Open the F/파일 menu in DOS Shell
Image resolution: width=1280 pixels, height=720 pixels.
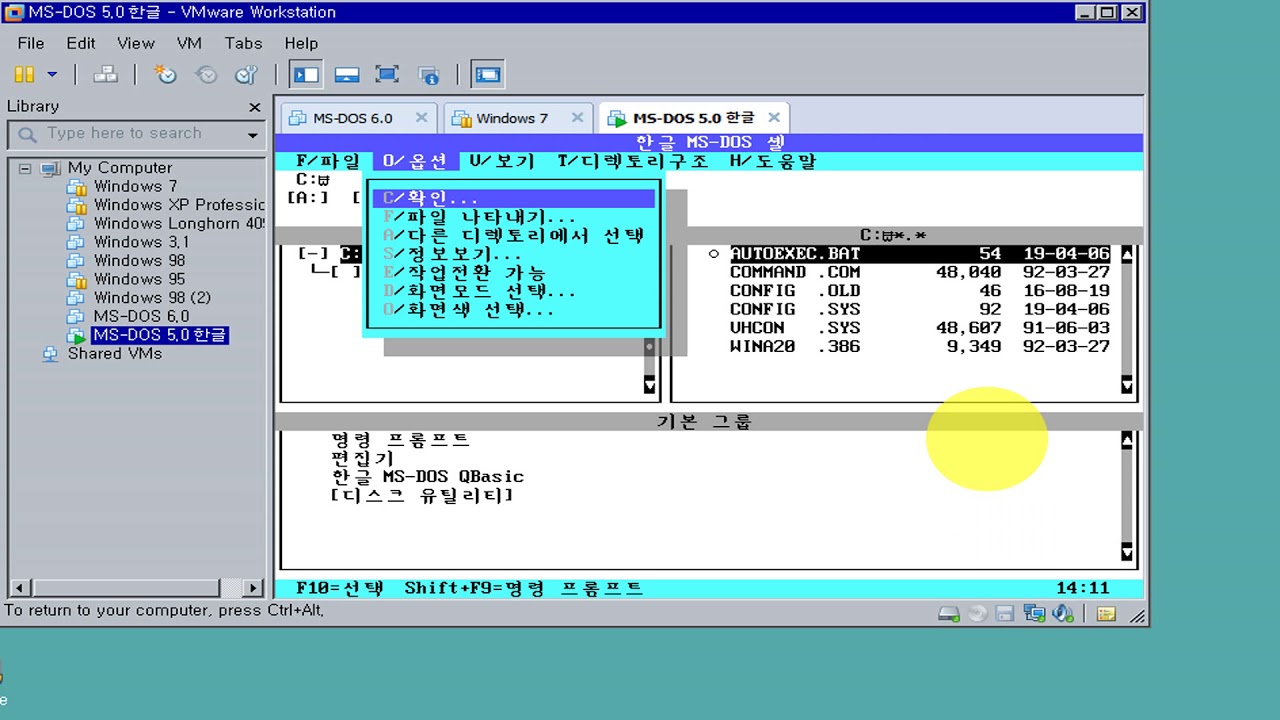tap(328, 161)
